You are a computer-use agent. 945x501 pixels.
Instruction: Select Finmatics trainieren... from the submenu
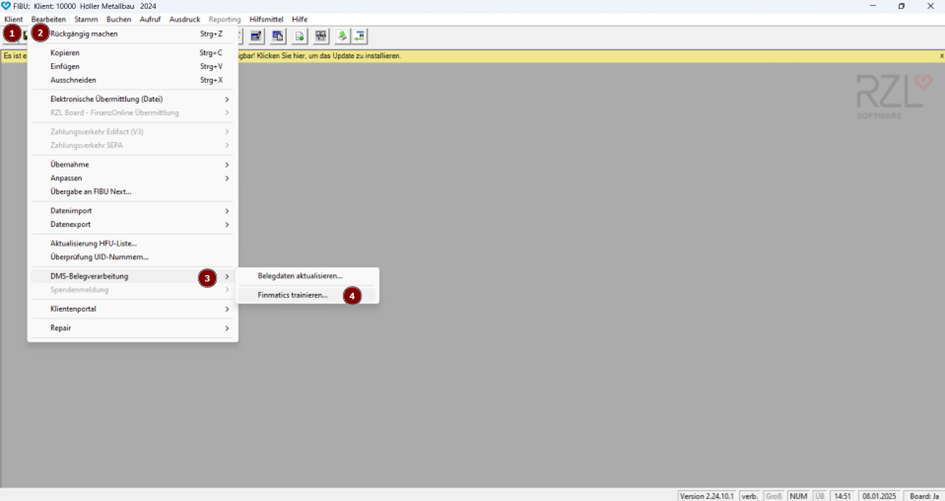point(293,295)
